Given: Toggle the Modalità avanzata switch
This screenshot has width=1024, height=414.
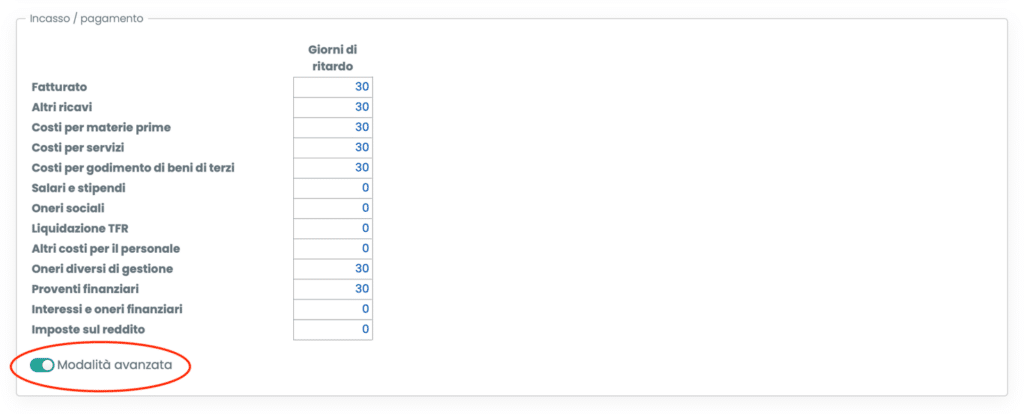Looking at the screenshot, I should pyautogui.click(x=42, y=365).
